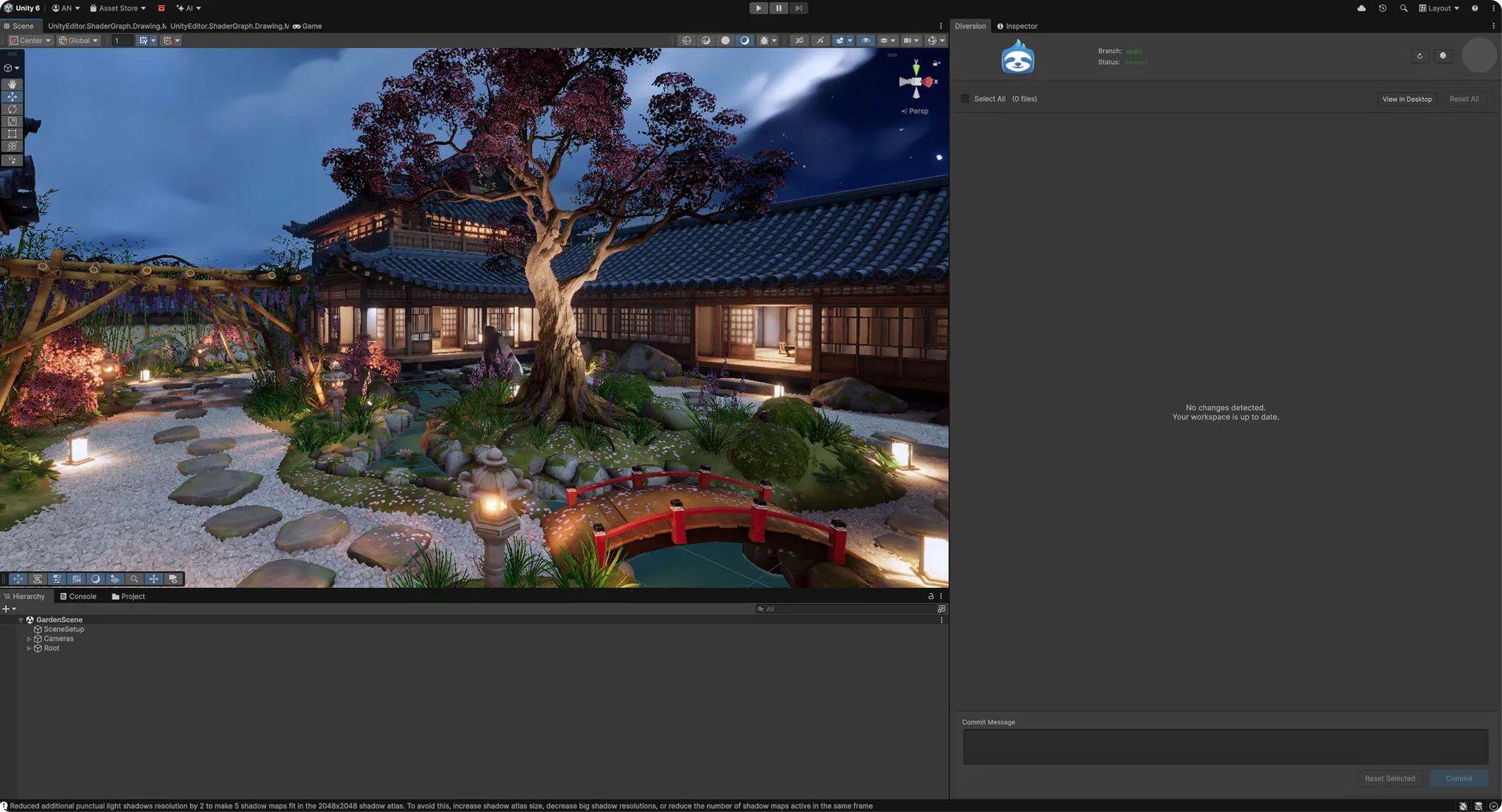Click the refresh icon in Diversion panel
1502x812 pixels.
point(1420,56)
